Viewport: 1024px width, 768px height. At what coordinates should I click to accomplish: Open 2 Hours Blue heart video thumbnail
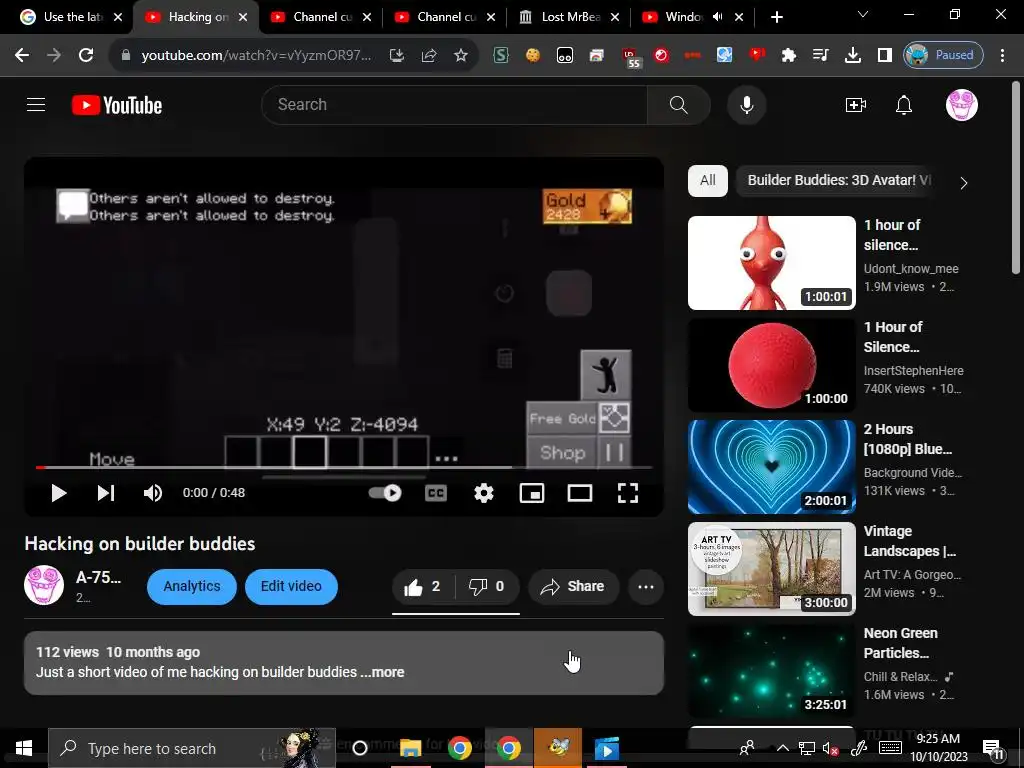(x=771, y=466)
